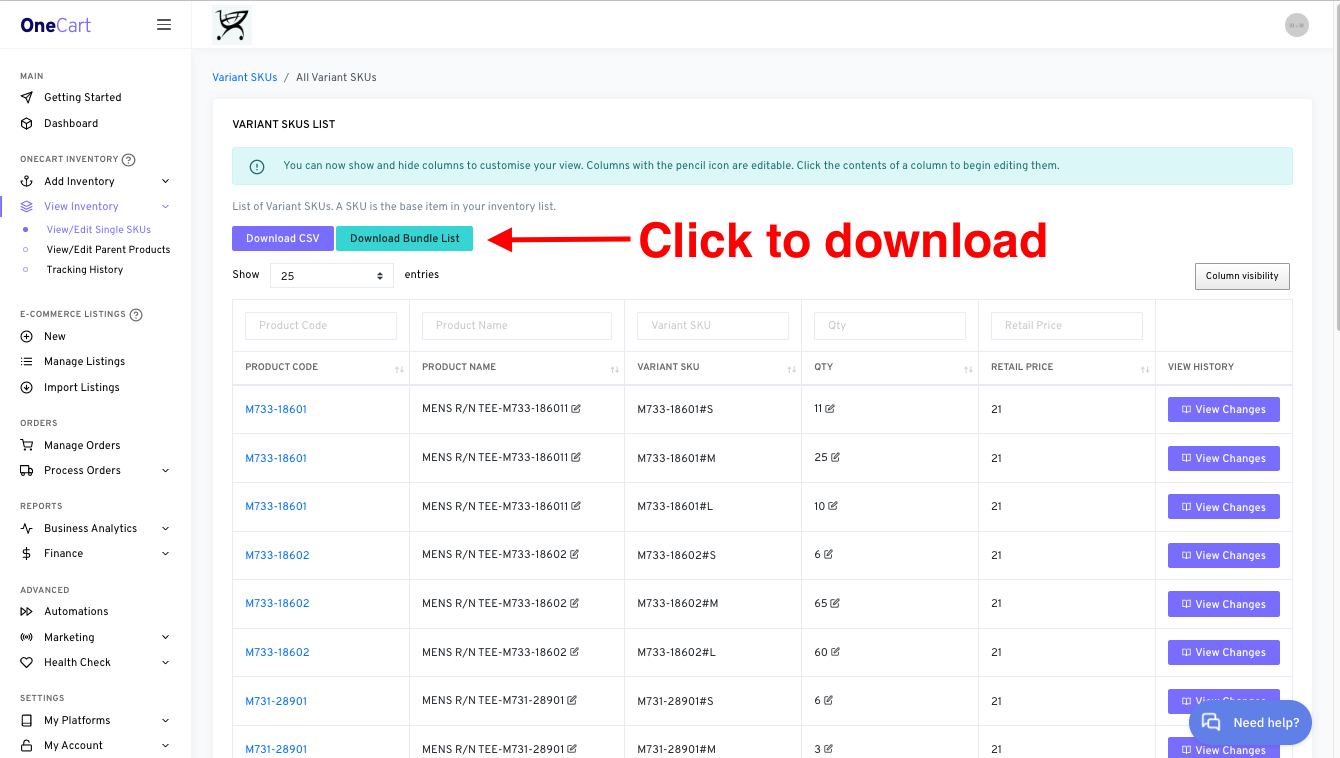Toggle the Column visibility button
The width and height of the screenshot is (1340, 758).
(x=1241, y=276)
